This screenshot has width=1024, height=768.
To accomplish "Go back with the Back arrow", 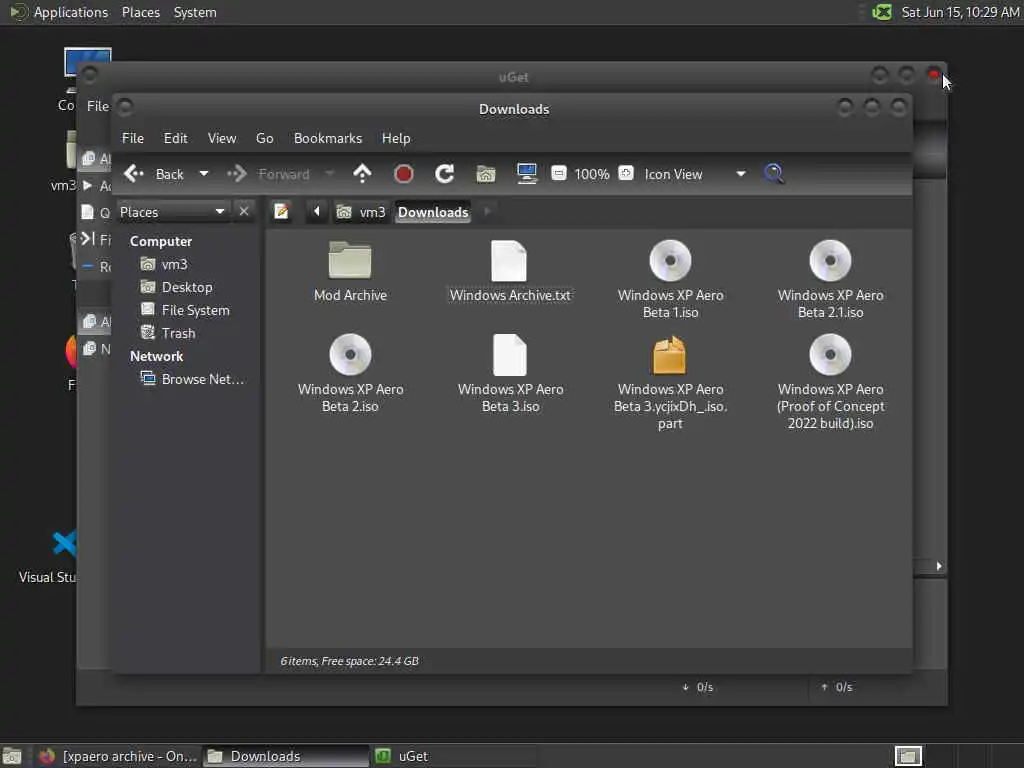I will [x=153, y=174].
